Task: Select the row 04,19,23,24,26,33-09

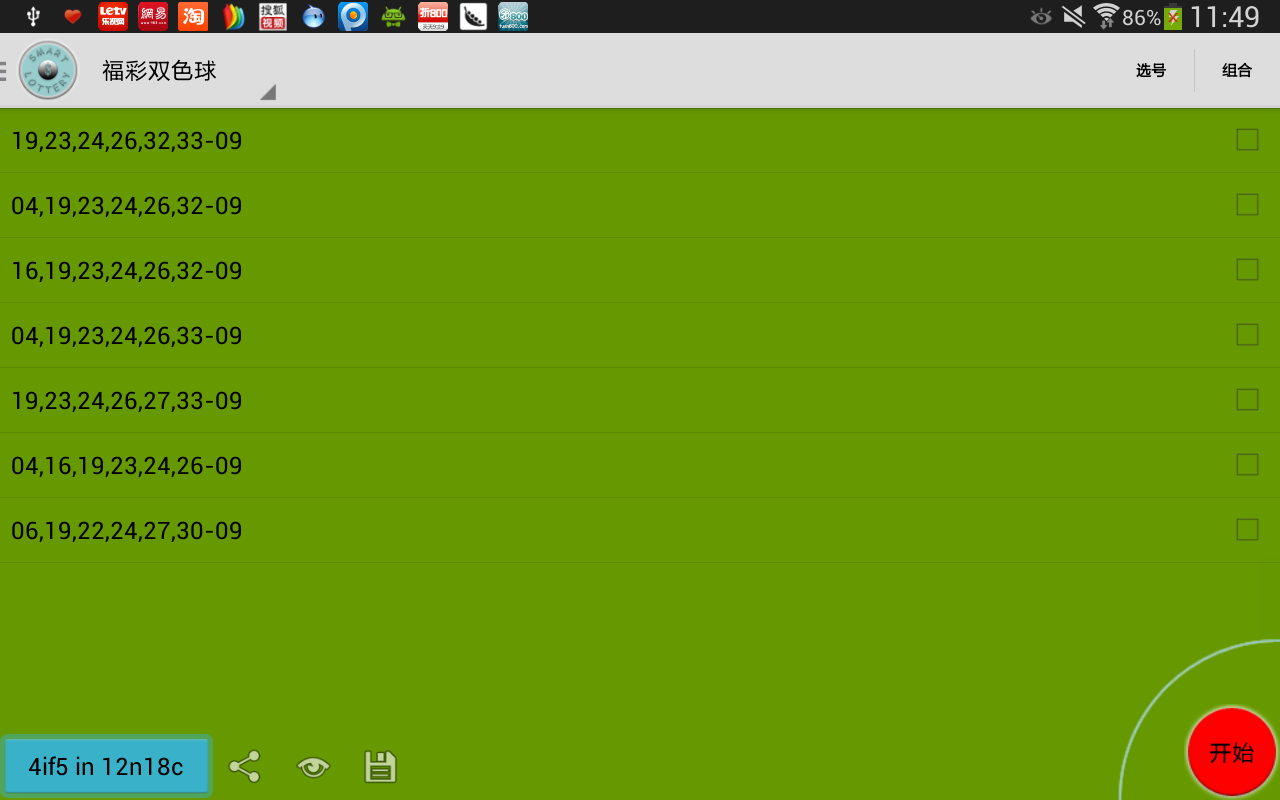Action: pos(640,335)
